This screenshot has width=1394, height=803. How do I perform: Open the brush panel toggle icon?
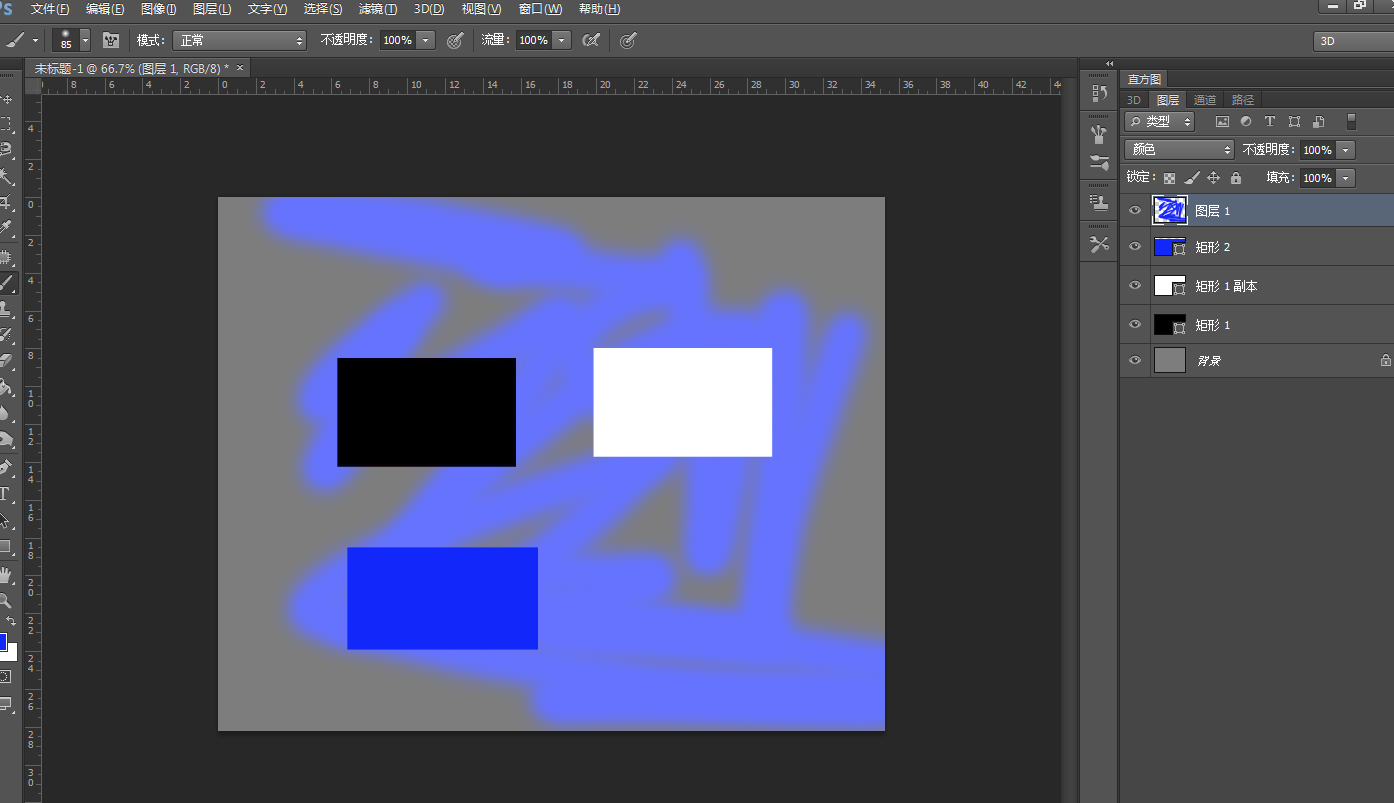point(111,40)
